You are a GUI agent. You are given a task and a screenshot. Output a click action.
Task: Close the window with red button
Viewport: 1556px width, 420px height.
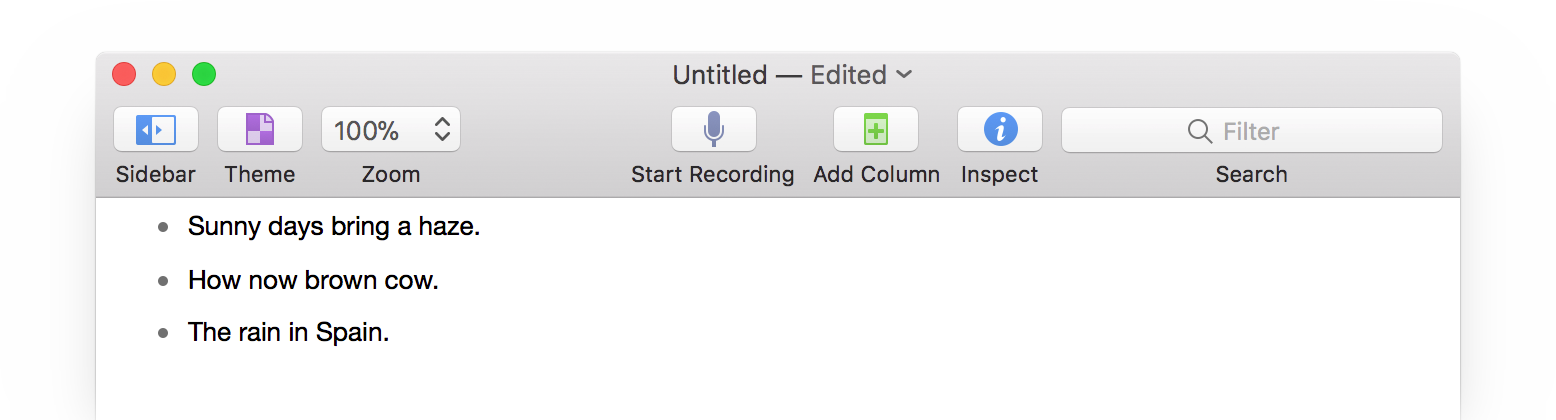coord(124,74)
